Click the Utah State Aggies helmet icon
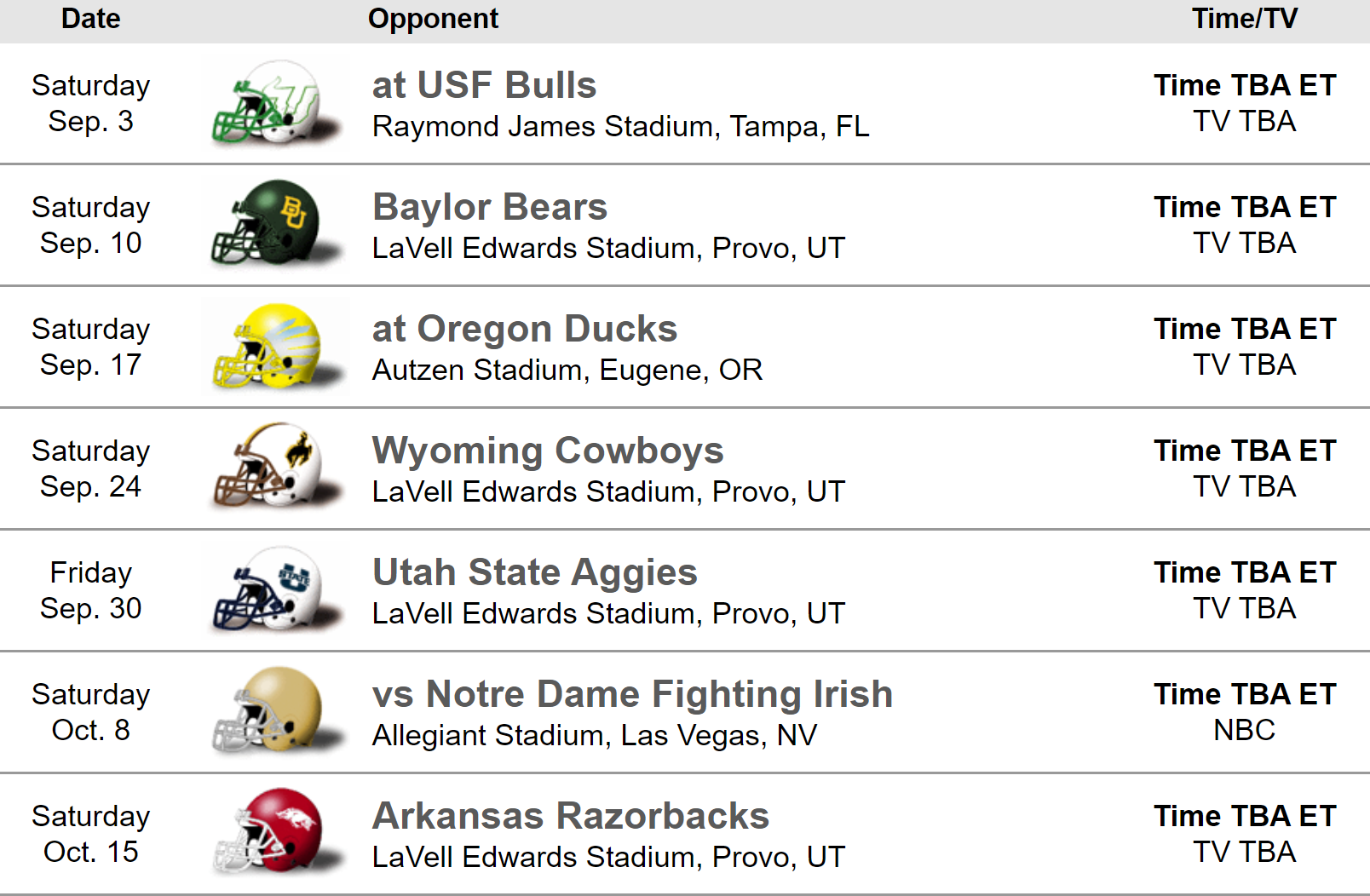Viewport: 1370px width, 896px height. (x=274, y=589)
